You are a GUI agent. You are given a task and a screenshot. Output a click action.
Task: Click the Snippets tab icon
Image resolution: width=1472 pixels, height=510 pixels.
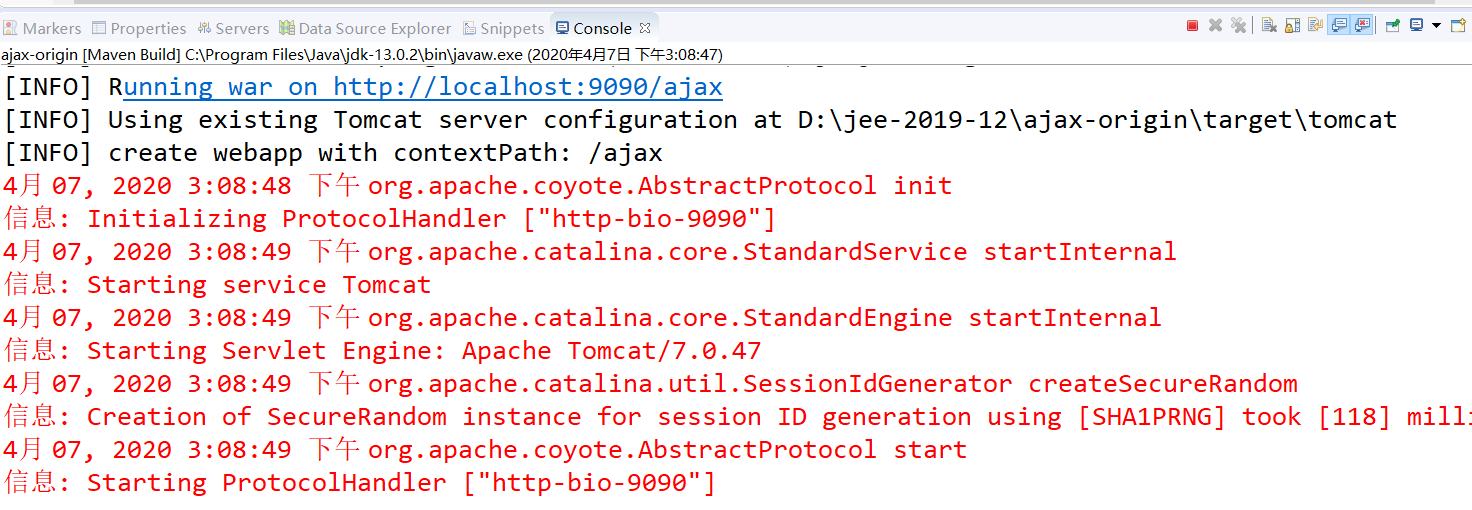[x=468, y=28]
